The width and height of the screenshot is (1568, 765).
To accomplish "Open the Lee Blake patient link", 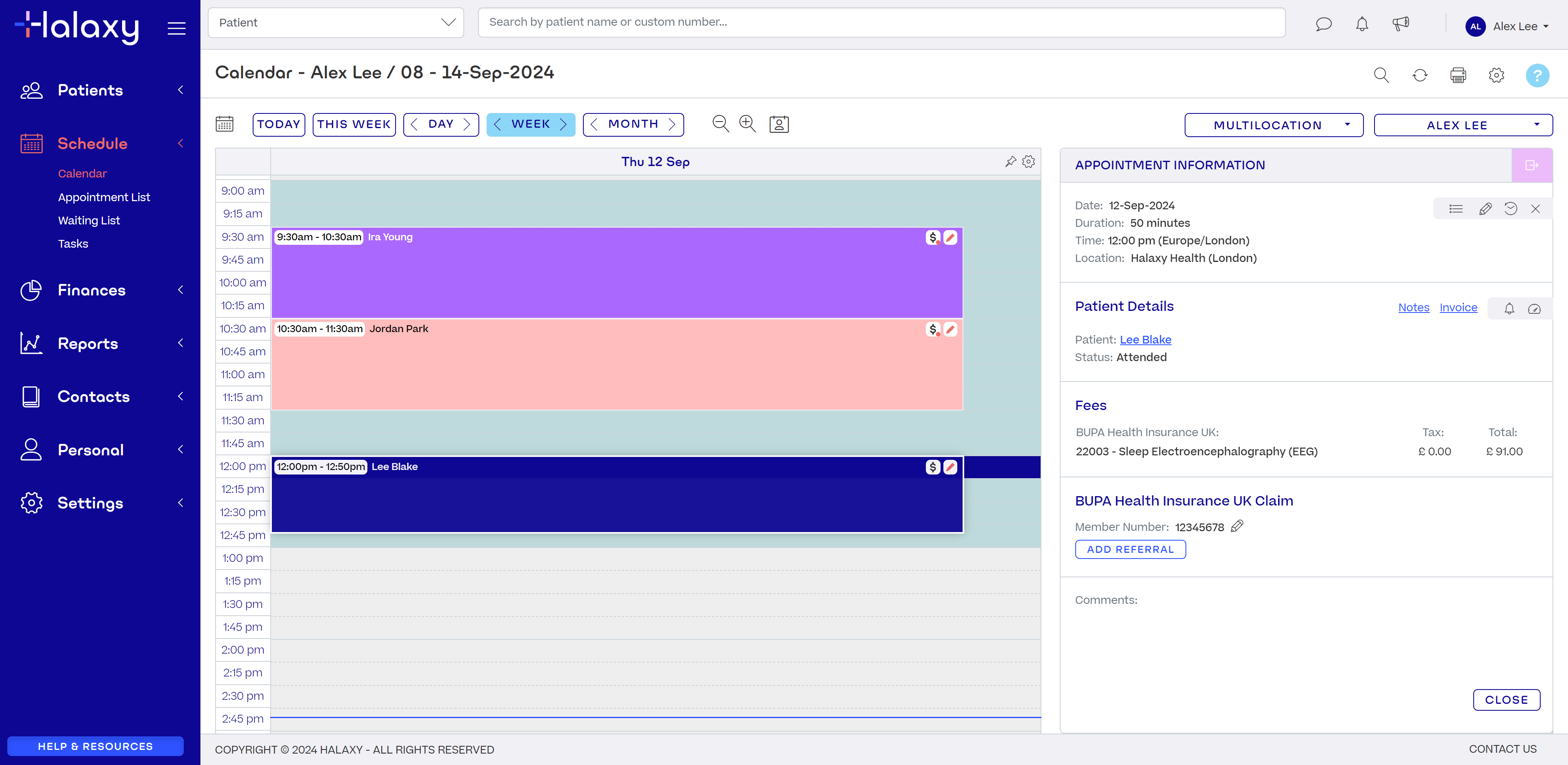I will tap(1145, 339).
